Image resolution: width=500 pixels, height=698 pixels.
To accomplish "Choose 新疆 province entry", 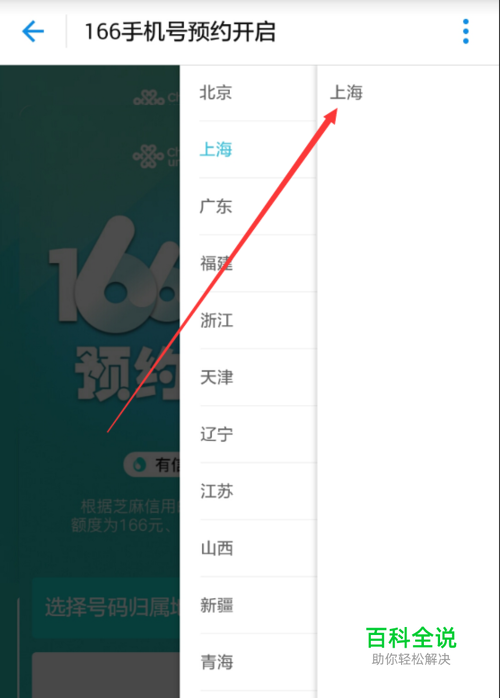I will click(248, 605).
